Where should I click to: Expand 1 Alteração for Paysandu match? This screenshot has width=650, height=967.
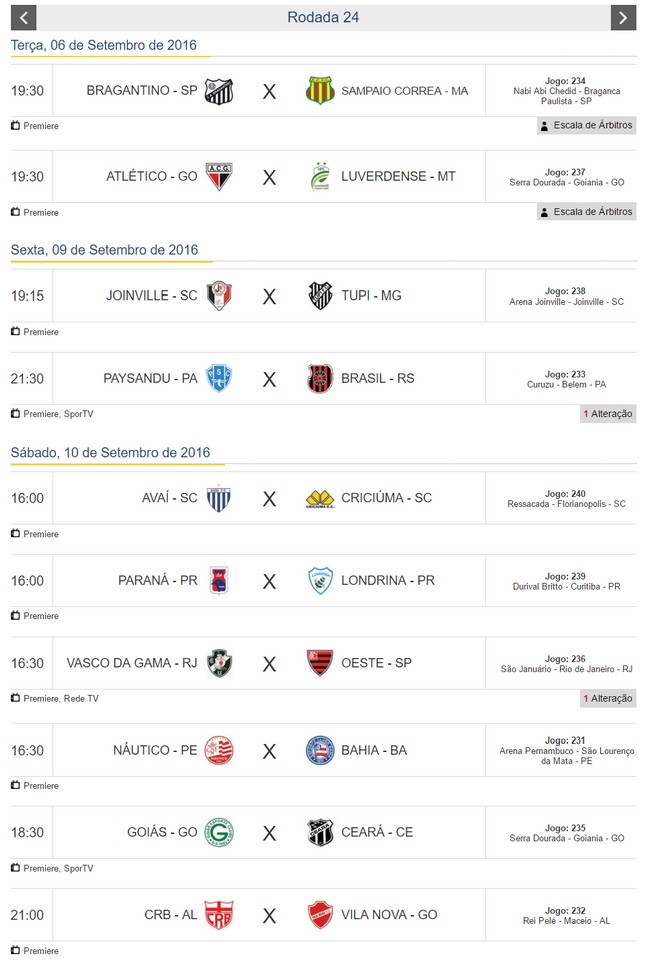(x=608, y=413)
